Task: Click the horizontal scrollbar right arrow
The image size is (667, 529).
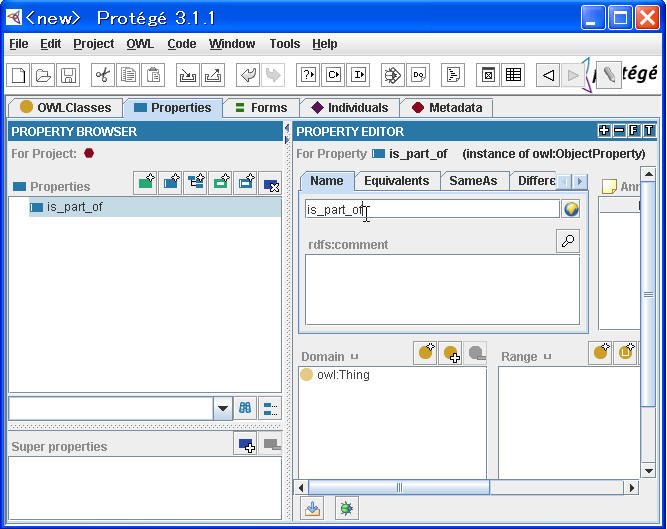Action: [631, 487]
